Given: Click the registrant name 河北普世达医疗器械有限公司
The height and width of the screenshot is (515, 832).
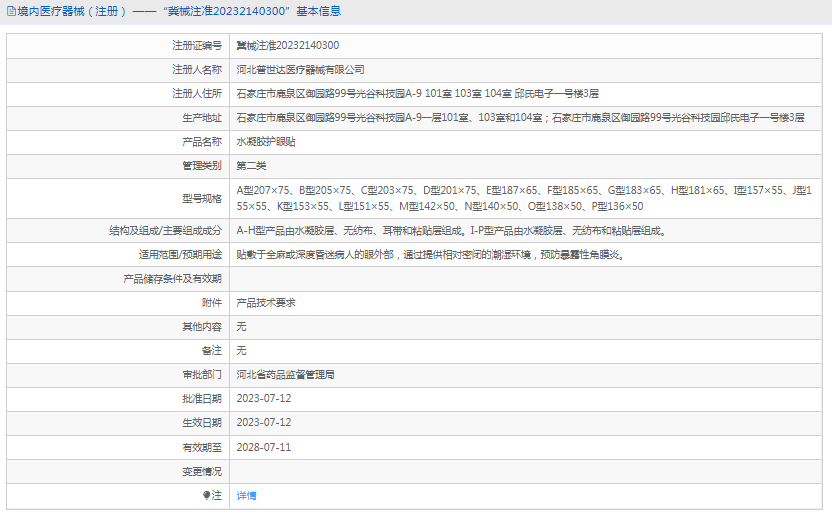Looking at the screenshot, I should (x=300, y=70).
